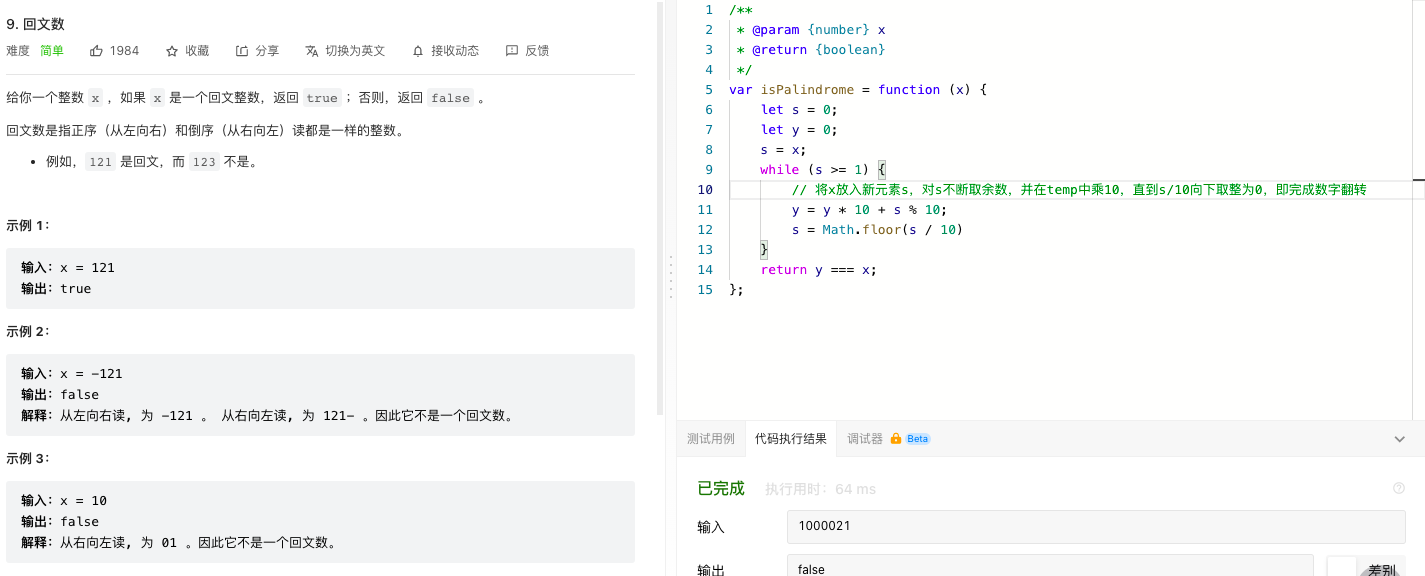Click code line number 10

pos(705,190)
